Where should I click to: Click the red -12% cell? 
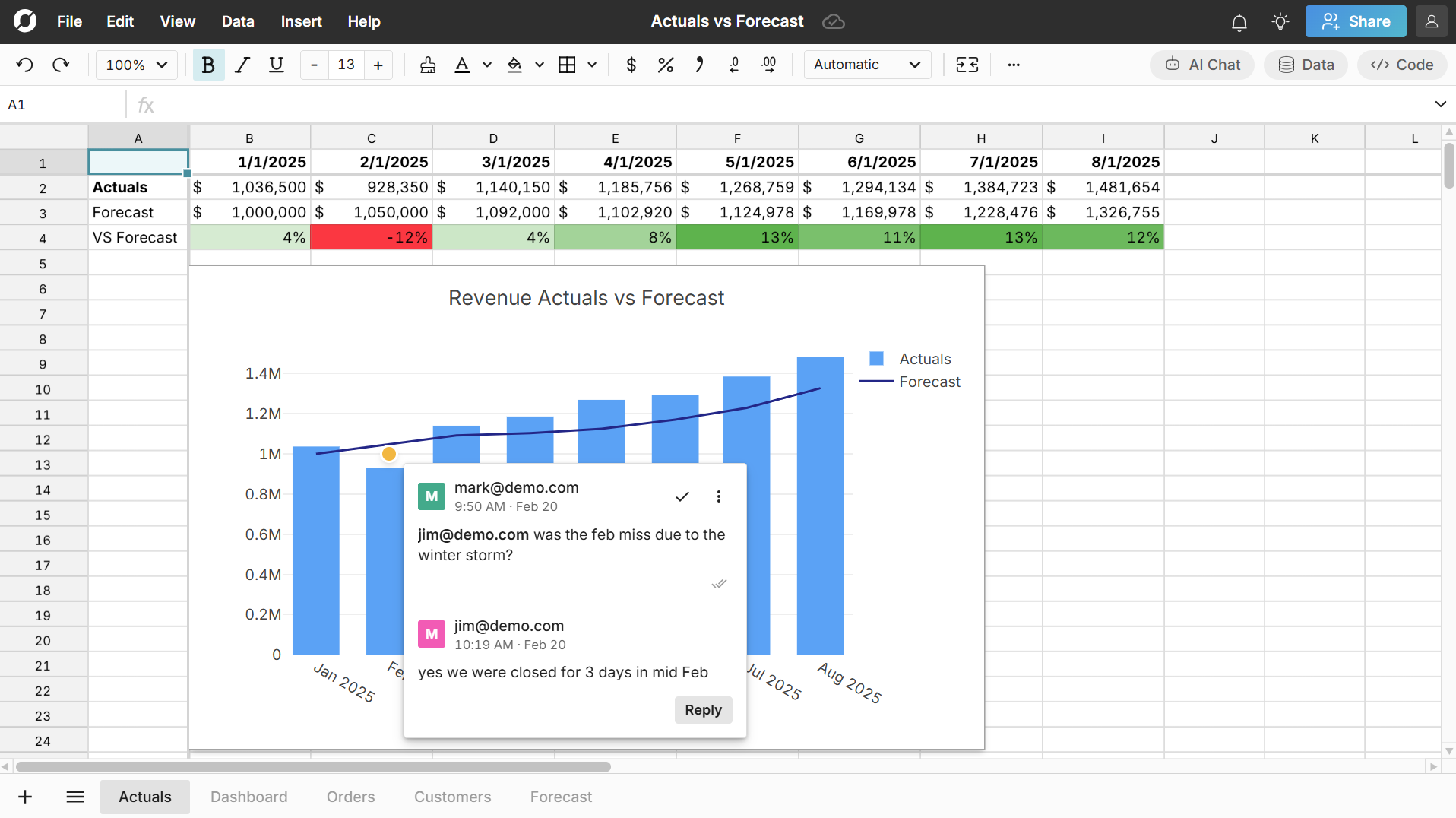click(x=372, y=237)
